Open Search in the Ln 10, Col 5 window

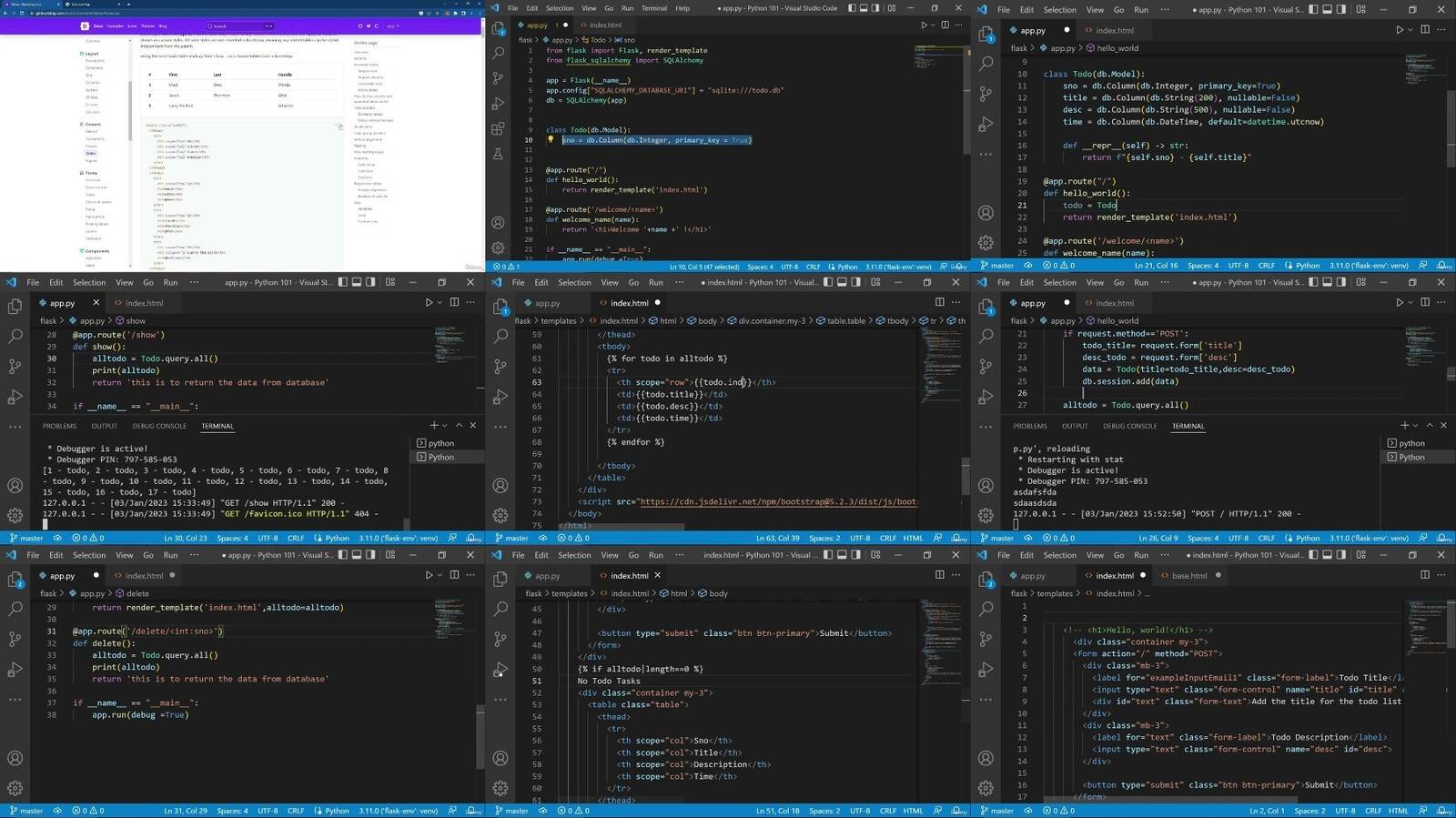point(498,54)
